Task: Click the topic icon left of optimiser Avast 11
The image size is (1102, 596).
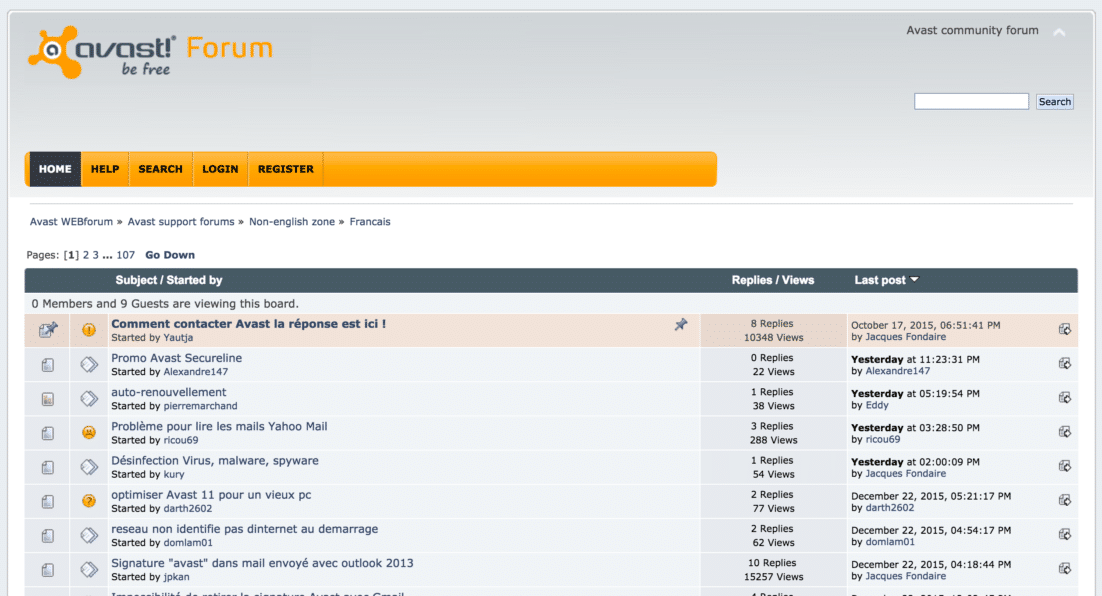Action: pyautogui.click(x=48, y=501)
